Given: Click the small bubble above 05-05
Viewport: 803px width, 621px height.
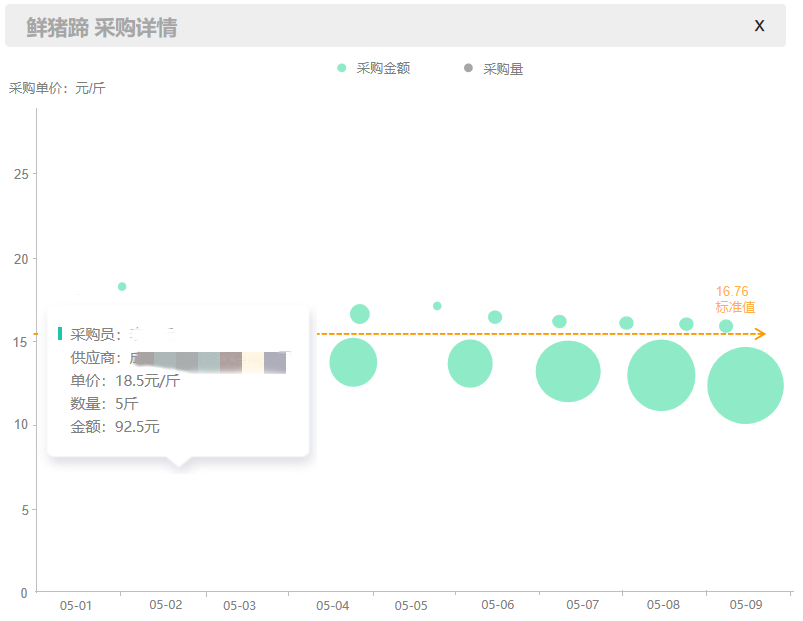Looking at the screenshot, I should pos(436,306).
